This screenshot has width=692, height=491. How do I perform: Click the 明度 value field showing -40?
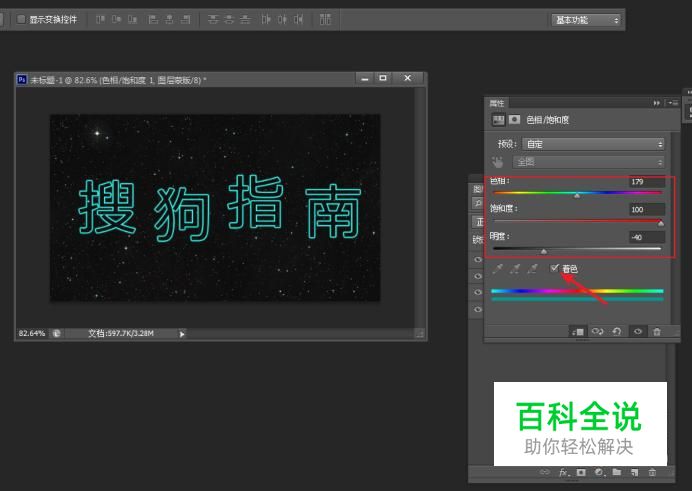tap(647, 237)
